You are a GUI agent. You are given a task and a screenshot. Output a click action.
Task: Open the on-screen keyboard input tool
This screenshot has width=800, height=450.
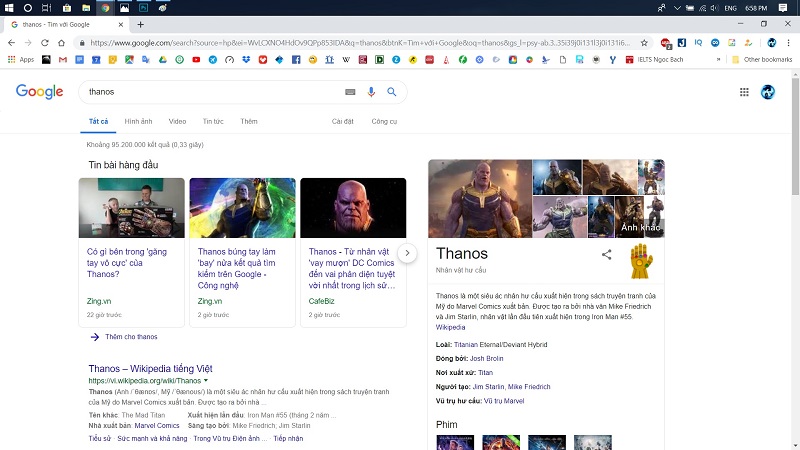click(x=350, y=92)
